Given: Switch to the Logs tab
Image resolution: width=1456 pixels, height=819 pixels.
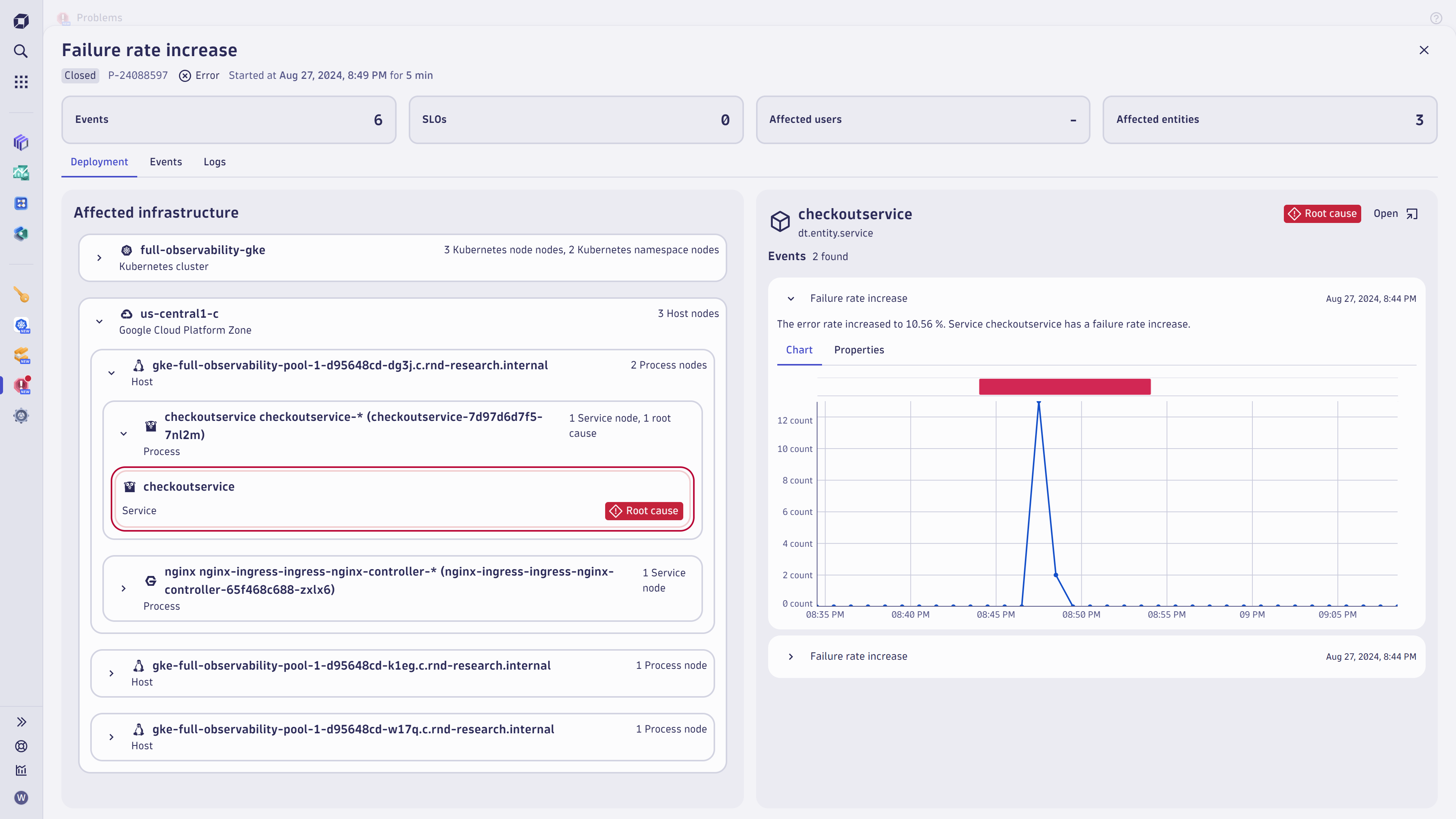Looking at the screenshot, I should 214,162.
